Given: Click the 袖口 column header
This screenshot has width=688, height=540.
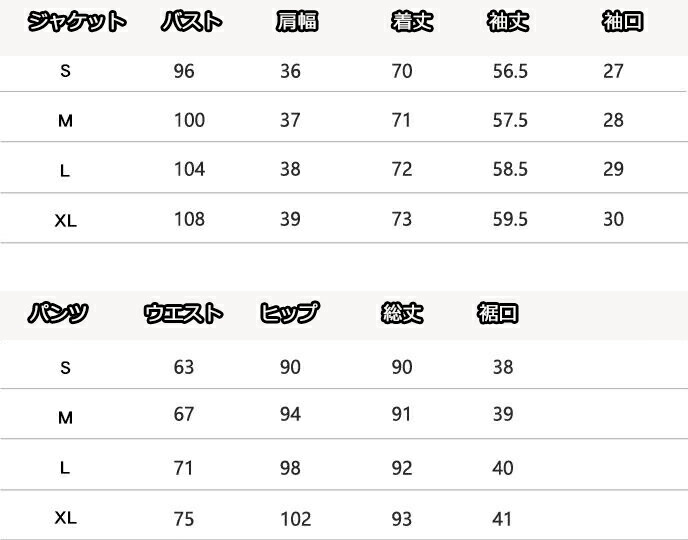Looking at the screenshot, I should coord(622,22).
